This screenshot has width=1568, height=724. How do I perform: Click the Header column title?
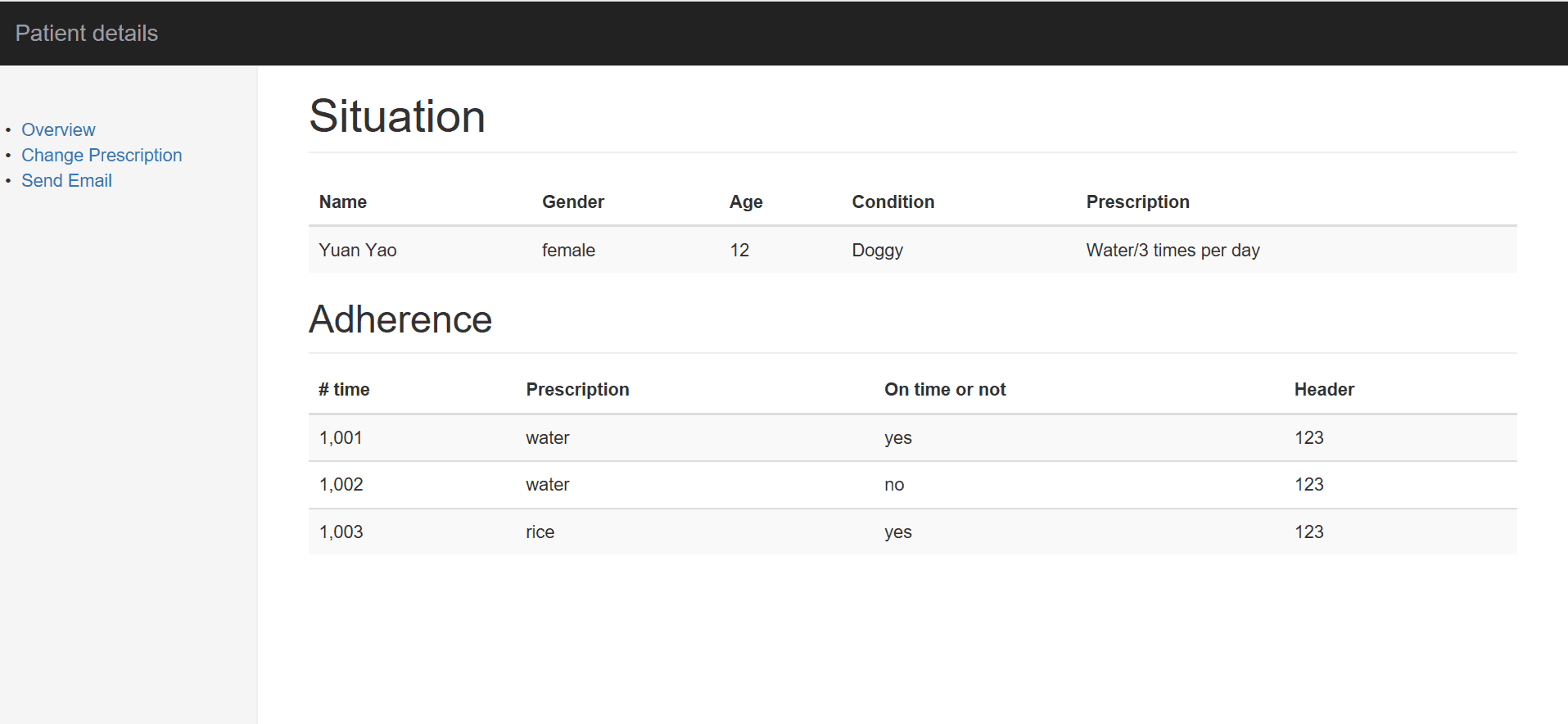click(1324, 390)
